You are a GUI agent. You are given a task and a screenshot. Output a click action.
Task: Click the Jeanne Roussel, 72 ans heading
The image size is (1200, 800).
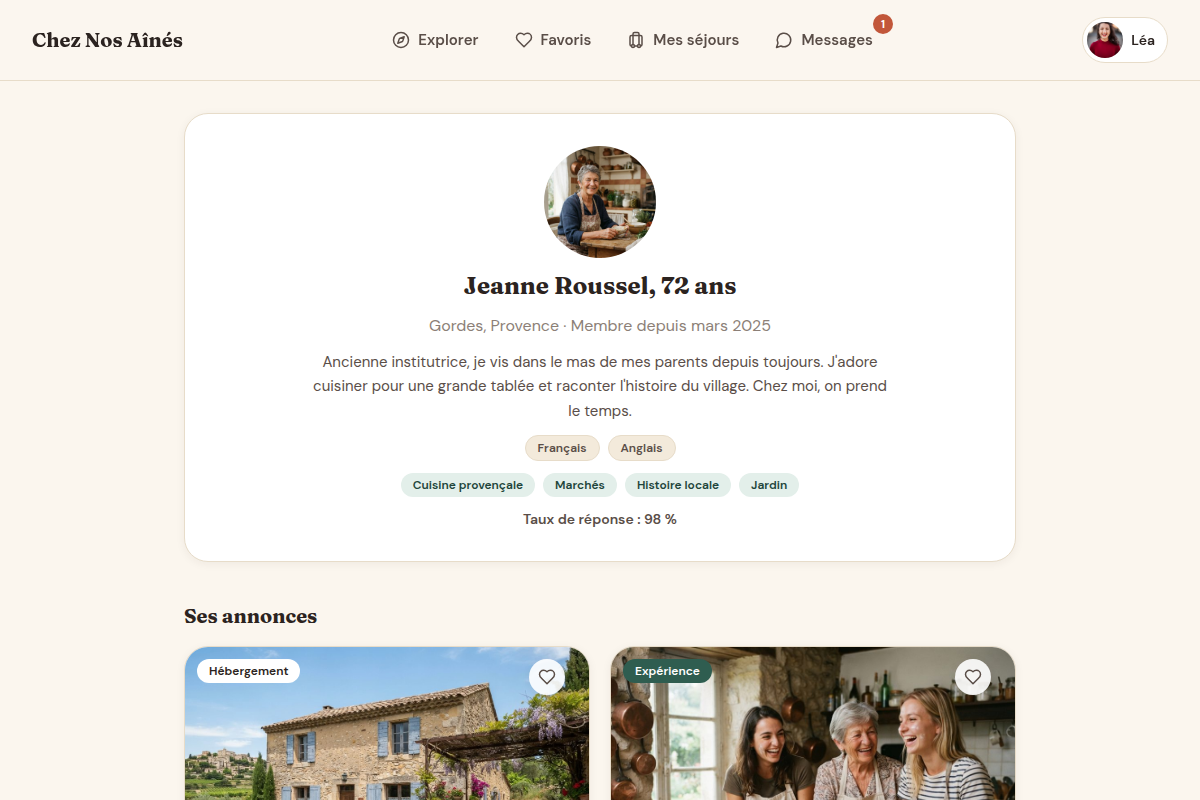tap(600, 286)
